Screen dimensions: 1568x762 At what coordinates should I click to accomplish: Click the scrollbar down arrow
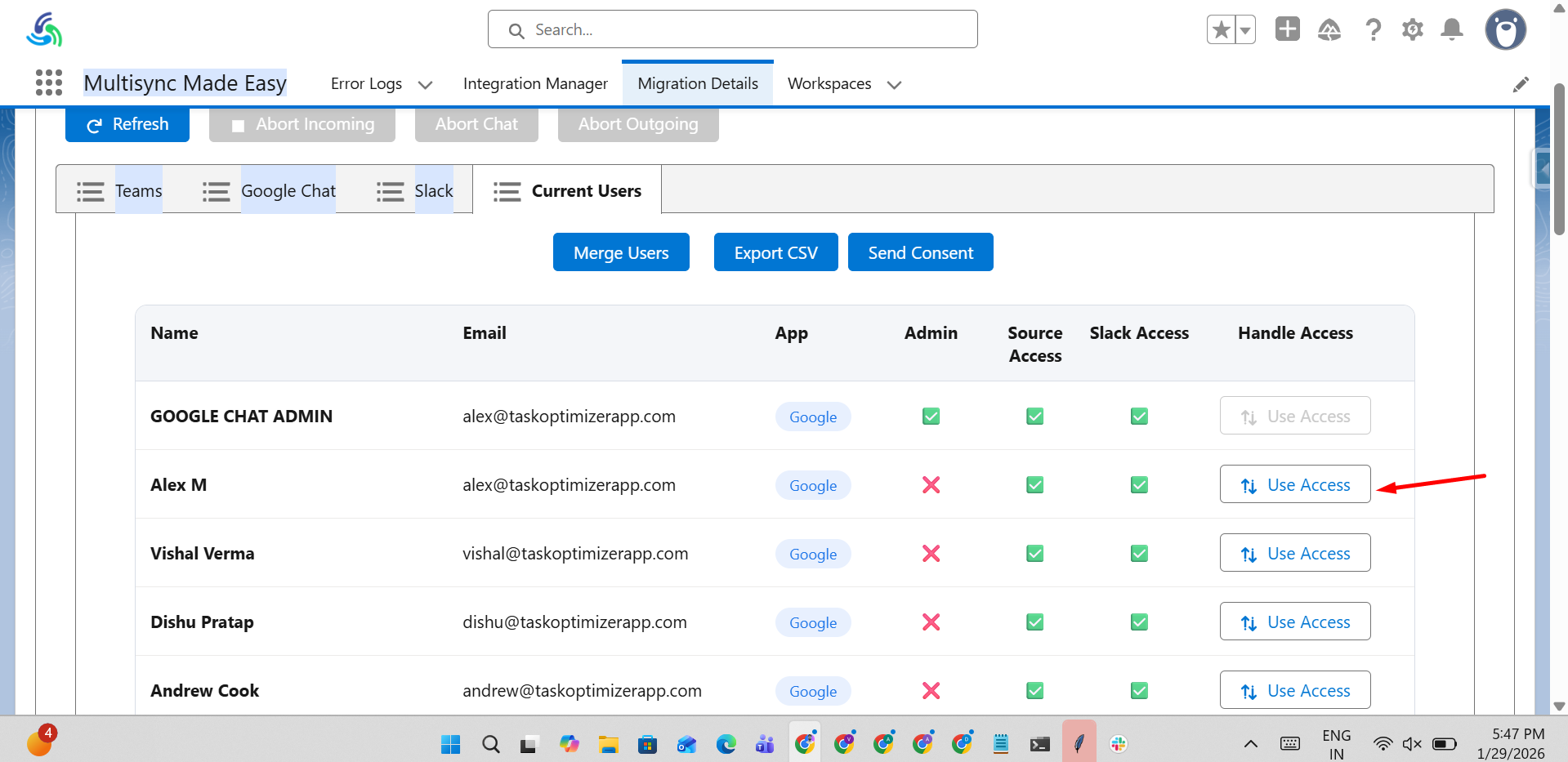tap(1559, 706)
